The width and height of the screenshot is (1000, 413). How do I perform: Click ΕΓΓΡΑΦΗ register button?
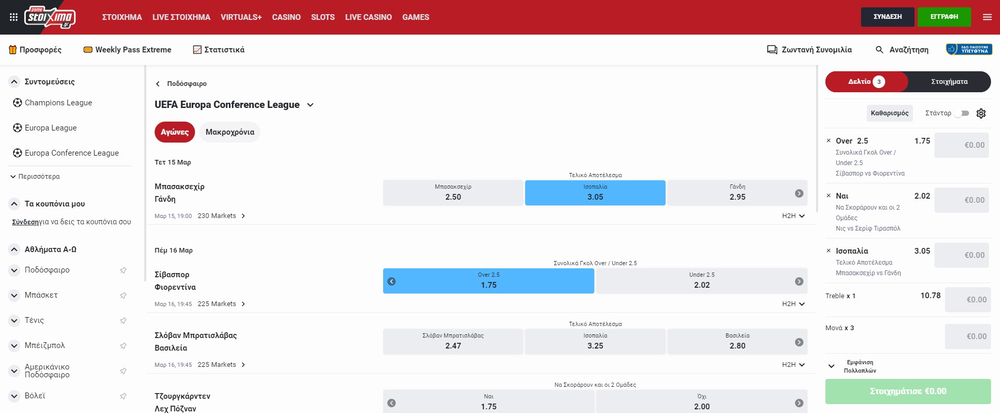pos(945,17)
